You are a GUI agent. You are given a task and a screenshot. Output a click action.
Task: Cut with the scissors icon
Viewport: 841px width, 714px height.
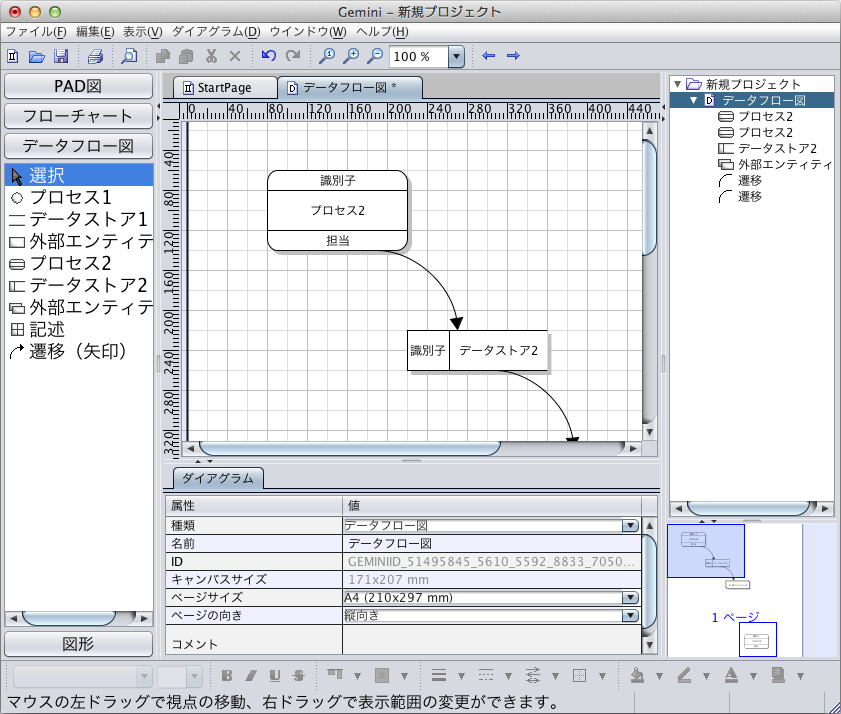(211, 56)
